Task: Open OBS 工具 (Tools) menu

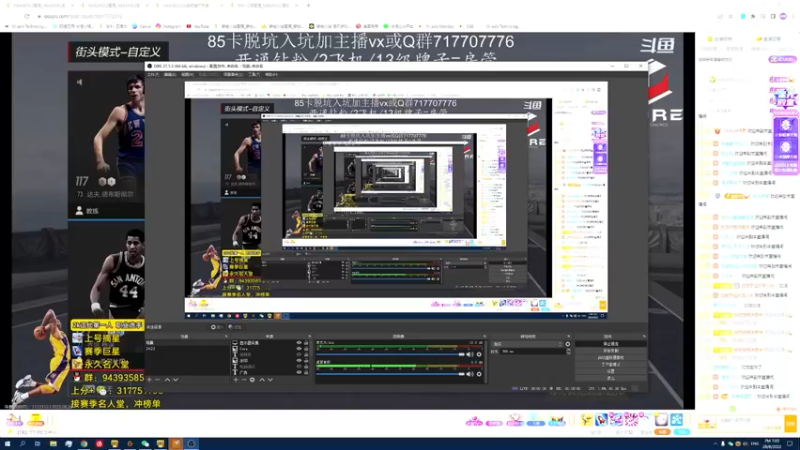Action: point(254,74)
